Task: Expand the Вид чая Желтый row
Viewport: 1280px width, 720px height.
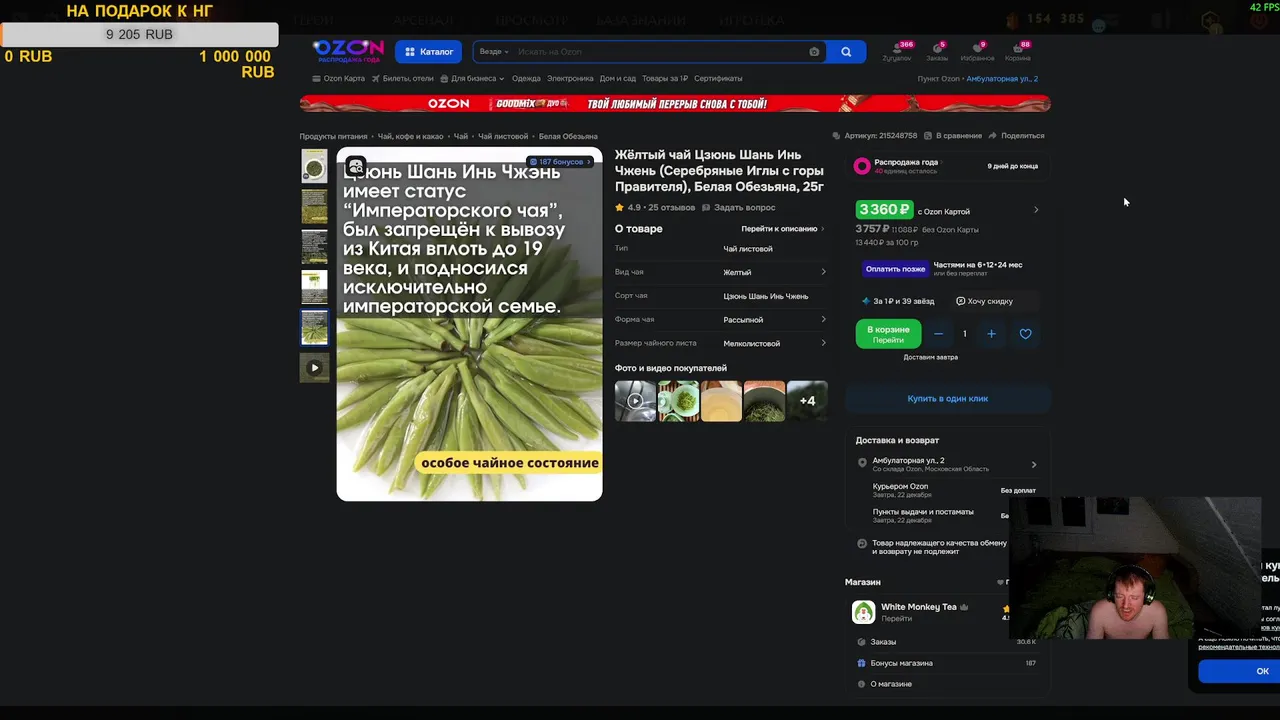Action: tap(720, 272)
